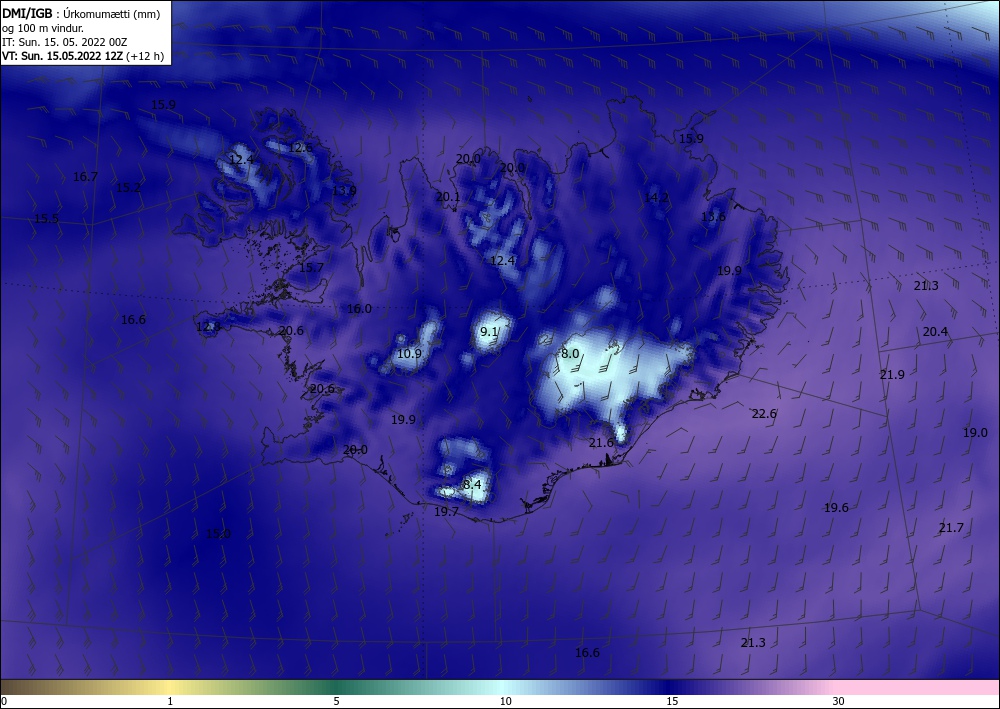This screenshot has width=1000, height=709.
Task: Click the 15.2 value on the map
Action: tap(128, 187)
